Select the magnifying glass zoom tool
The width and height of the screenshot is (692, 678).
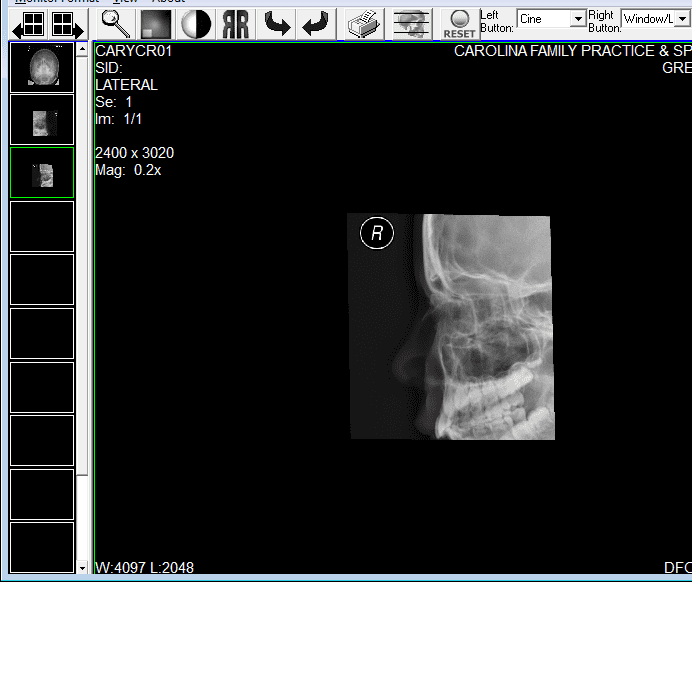click(x=116, y=24)
